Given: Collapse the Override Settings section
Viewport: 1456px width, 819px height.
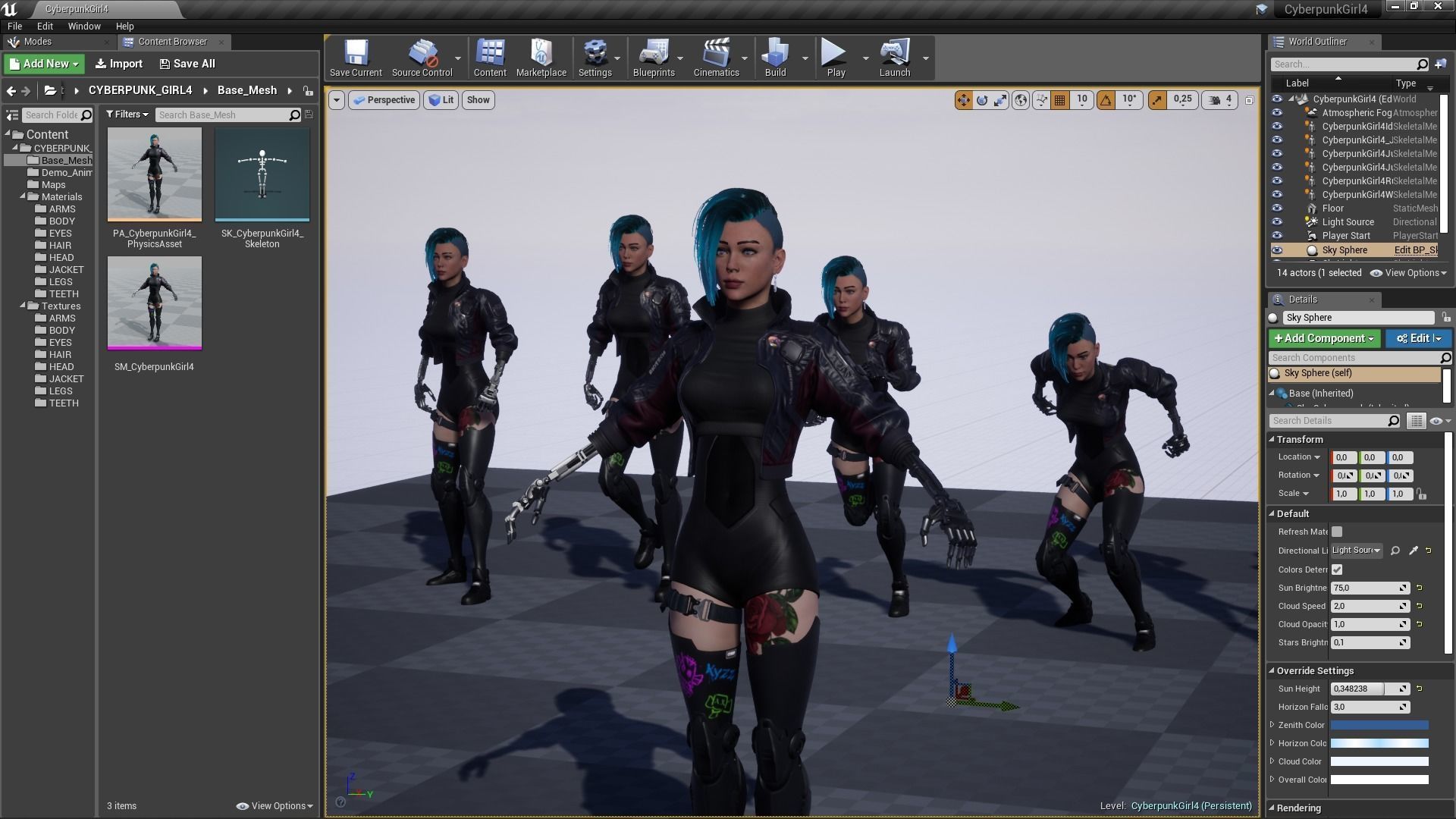Looking at the screenshot, I should tap(1272, 671).
